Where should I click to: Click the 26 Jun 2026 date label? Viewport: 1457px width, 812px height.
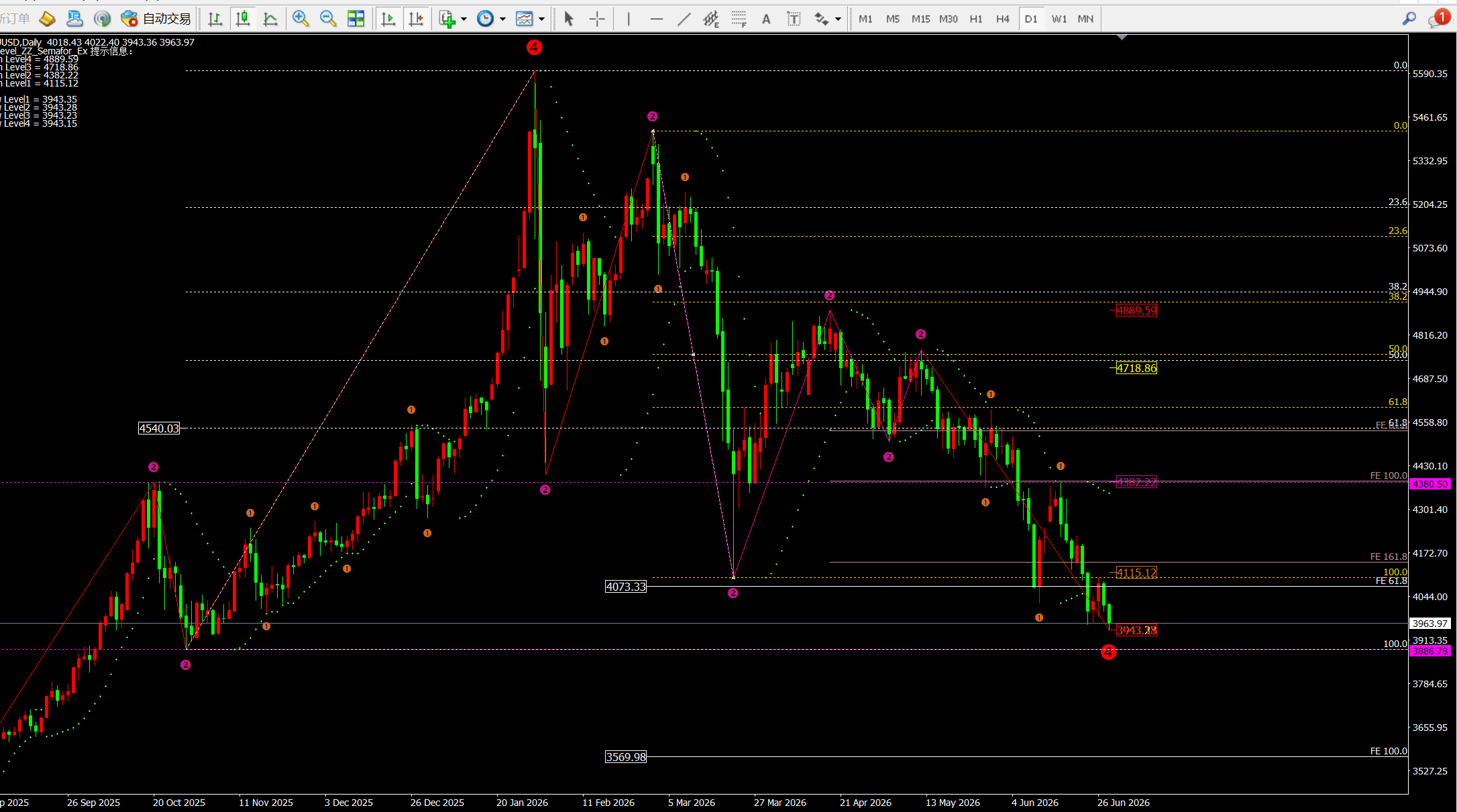1124,803
